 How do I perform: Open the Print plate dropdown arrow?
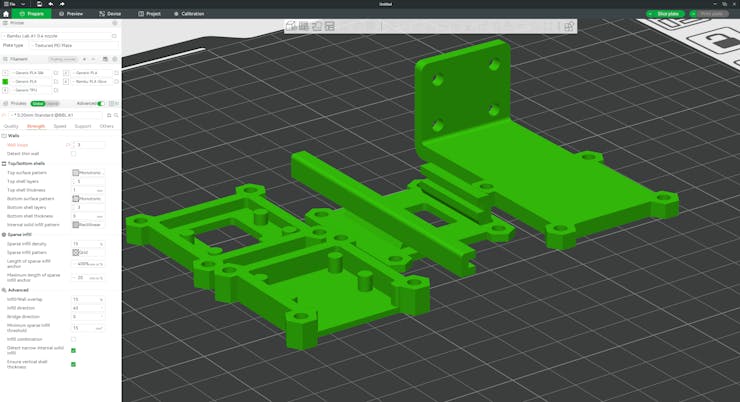(x=694, y=14)
